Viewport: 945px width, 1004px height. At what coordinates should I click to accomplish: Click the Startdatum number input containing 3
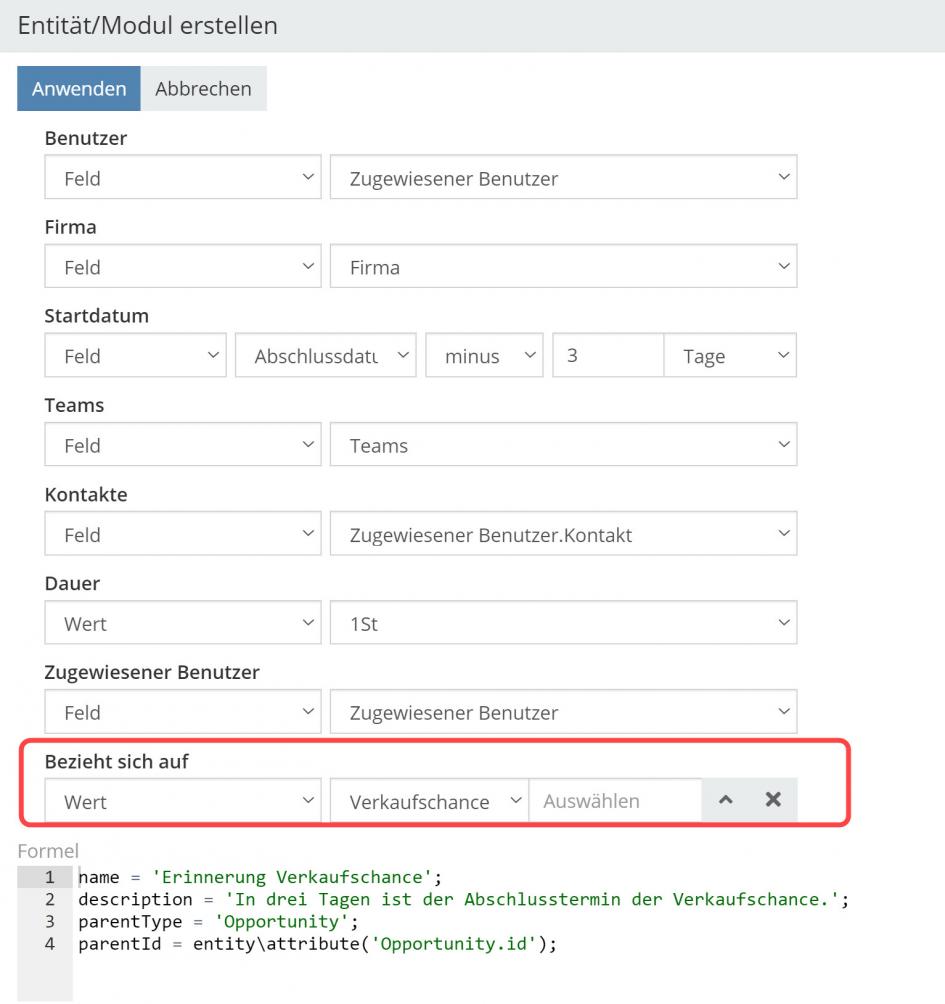point(607,356)
